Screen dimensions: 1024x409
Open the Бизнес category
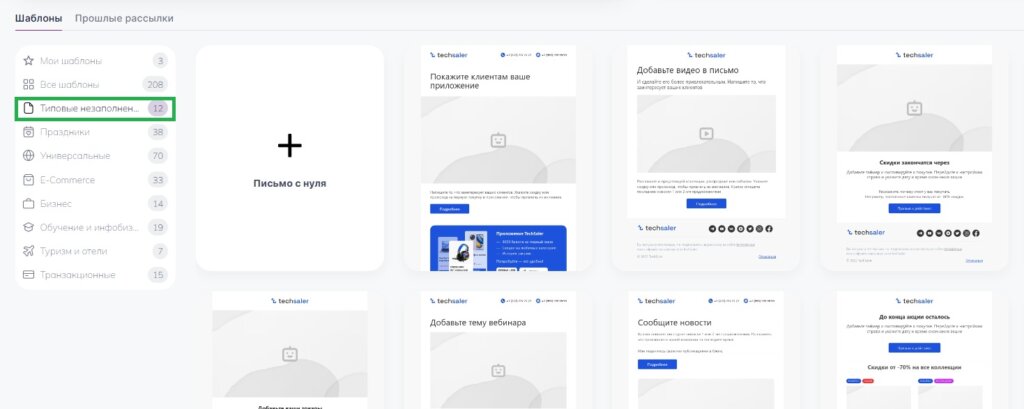click(x=95, y=203)
